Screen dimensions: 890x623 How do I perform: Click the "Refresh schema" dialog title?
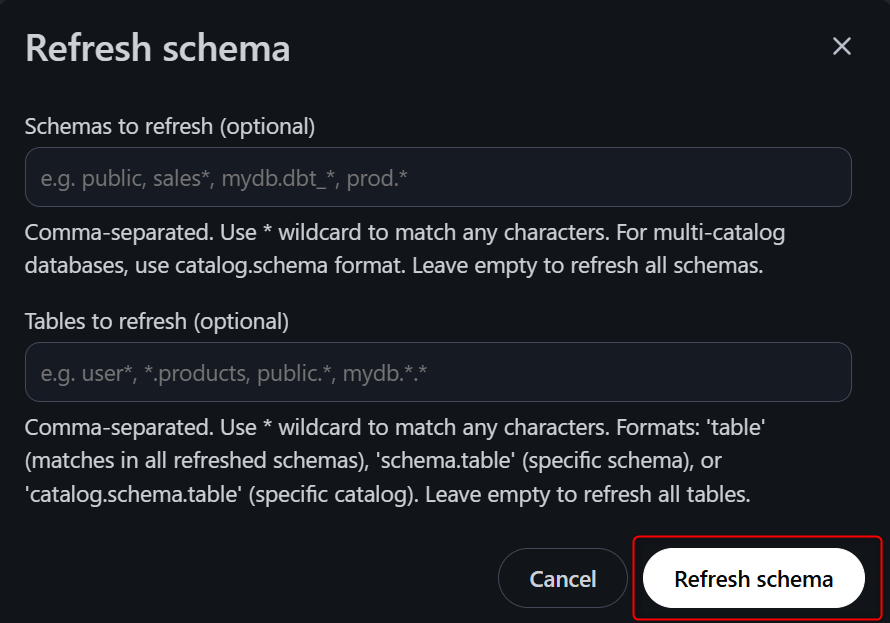[157, 48]
